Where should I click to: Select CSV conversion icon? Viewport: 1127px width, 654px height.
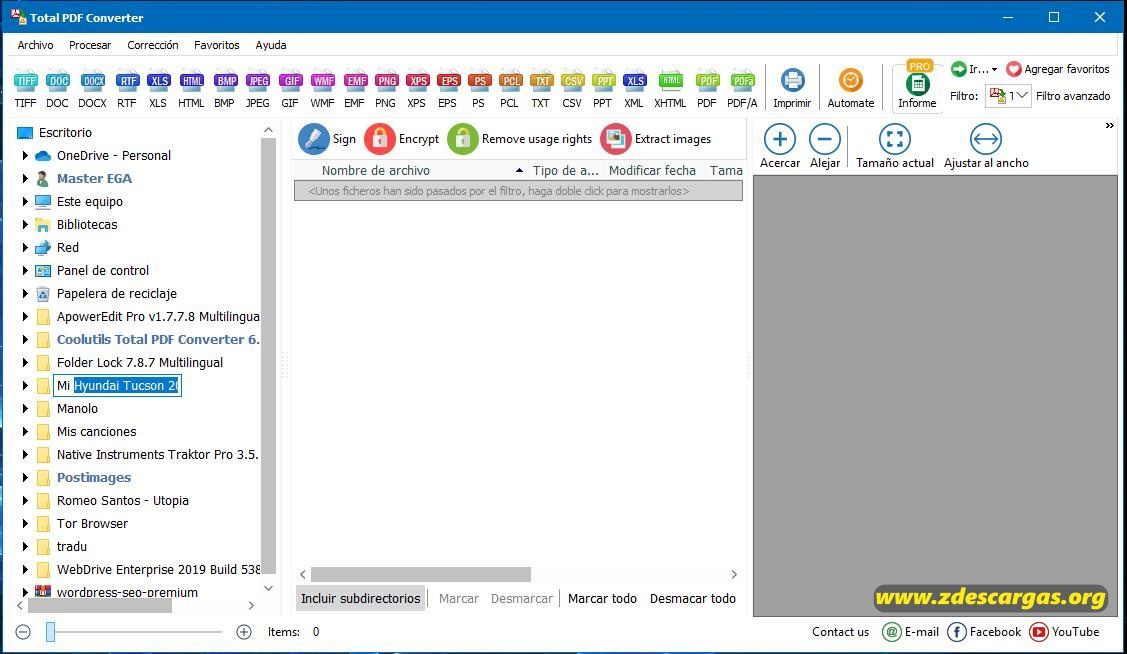click(572, 89)
